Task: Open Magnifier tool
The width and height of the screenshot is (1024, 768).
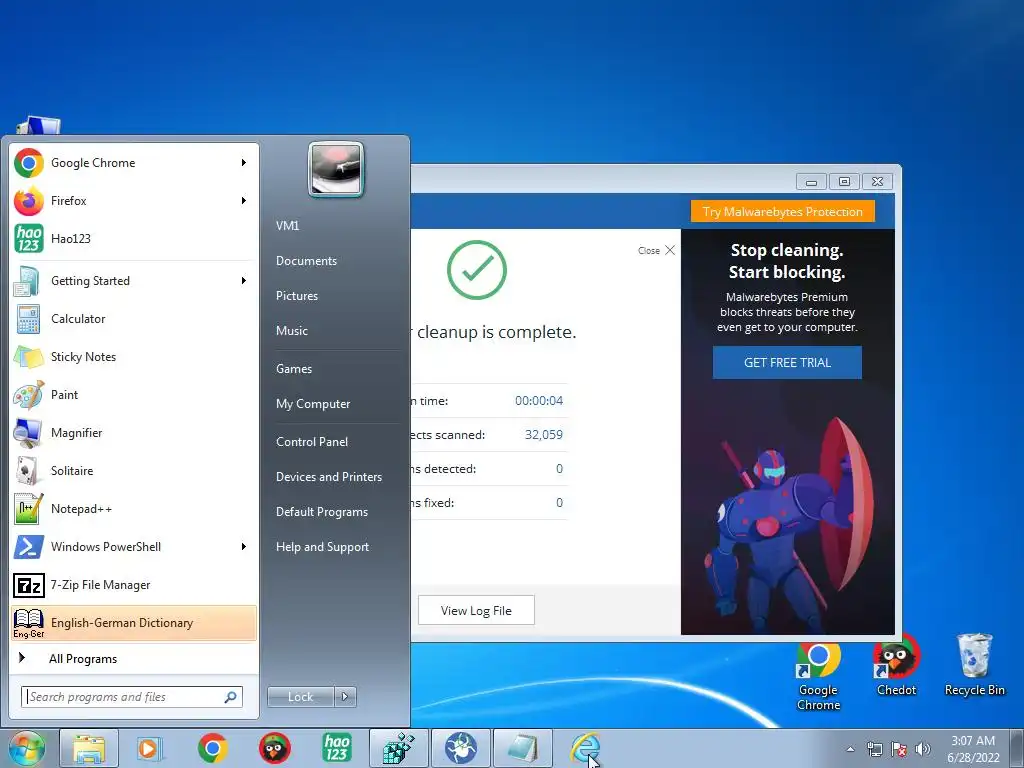Action: tap(134, 432)
